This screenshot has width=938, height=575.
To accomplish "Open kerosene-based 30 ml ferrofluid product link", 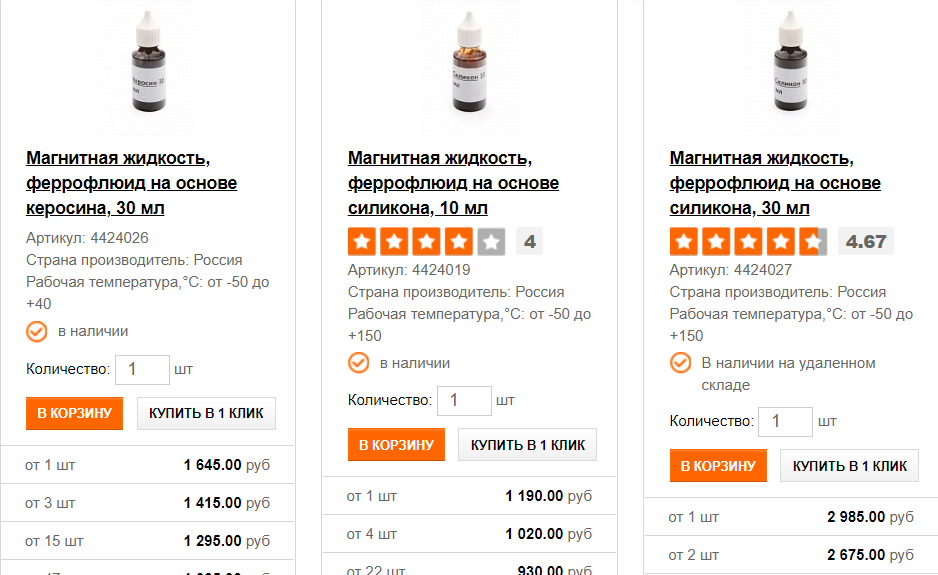I will (131, 183).
